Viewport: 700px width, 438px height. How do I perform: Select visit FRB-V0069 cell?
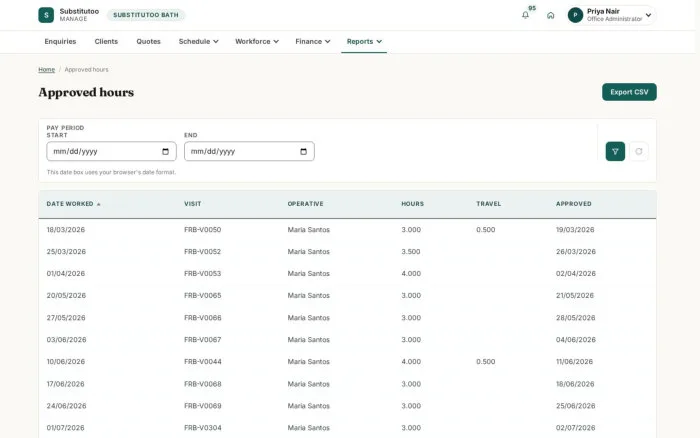203,405
